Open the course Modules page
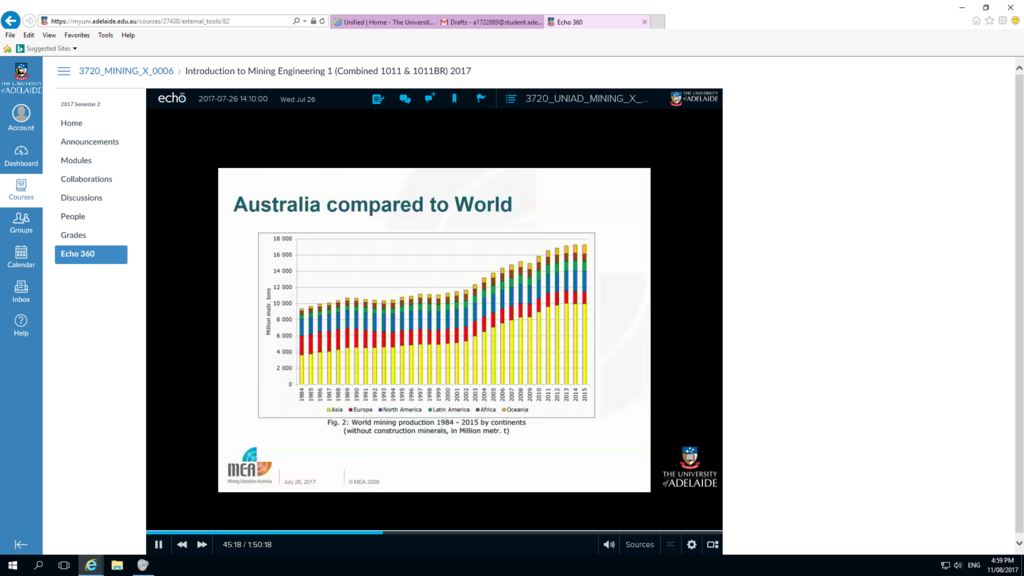Viewport: 1024px width, 576px height. point(76,160)
